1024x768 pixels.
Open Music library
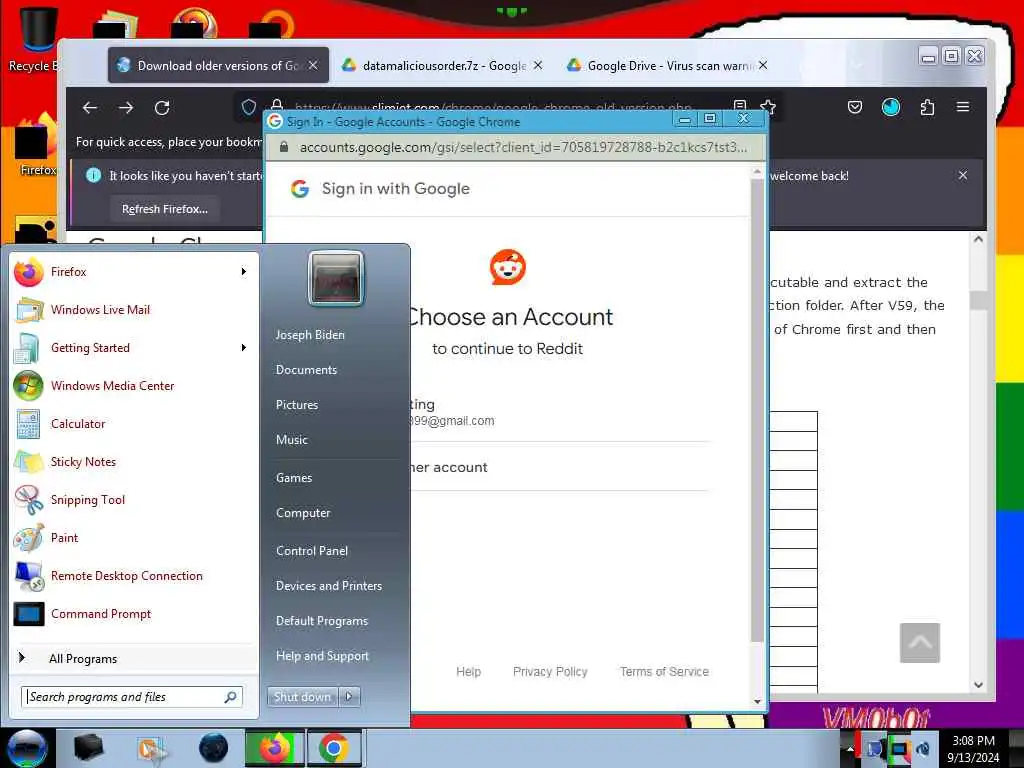(292, 440)
